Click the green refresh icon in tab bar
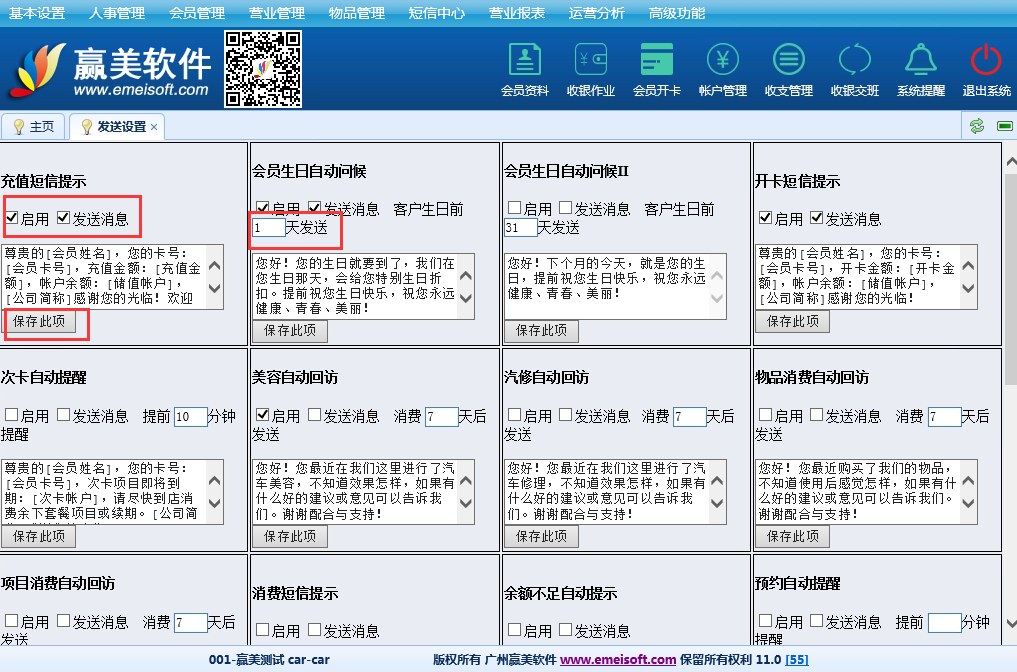This screenshot has width=1017, height=672. (976, 126)
